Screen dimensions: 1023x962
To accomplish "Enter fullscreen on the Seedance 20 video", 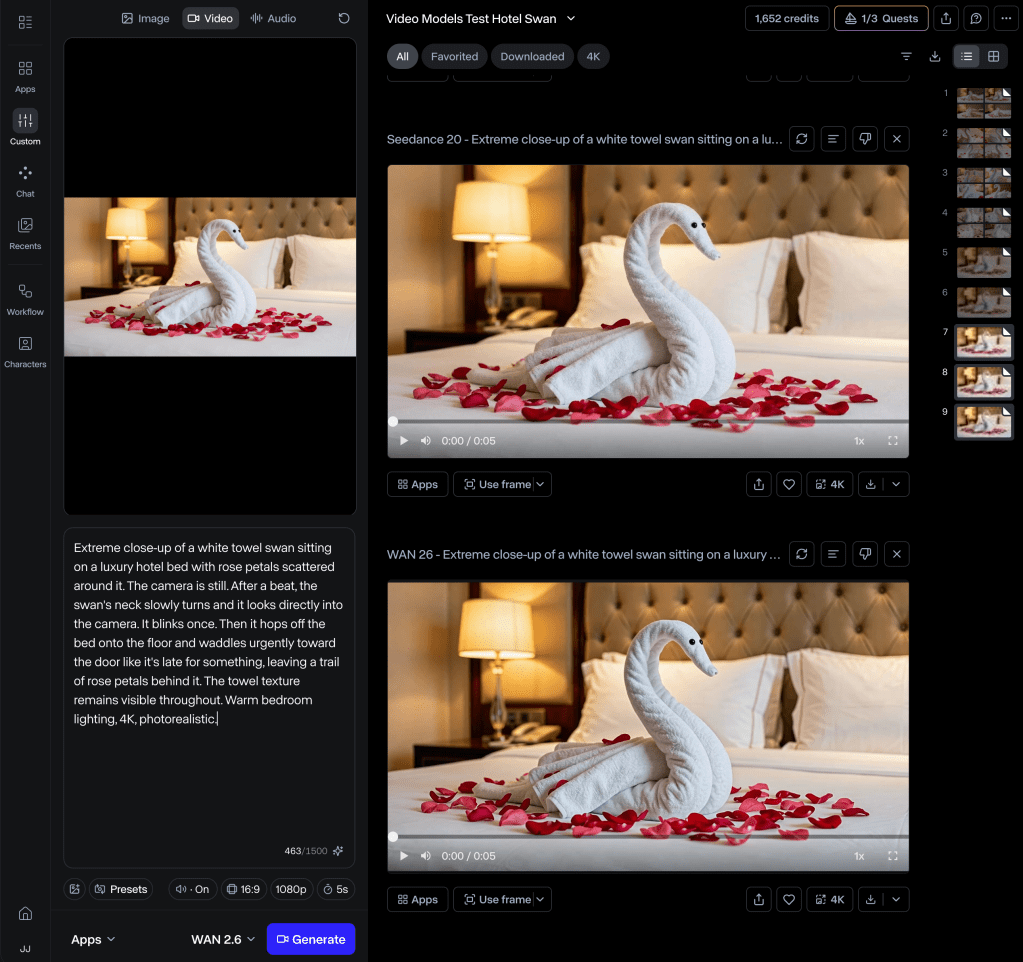I will click(x=892, y=440).
